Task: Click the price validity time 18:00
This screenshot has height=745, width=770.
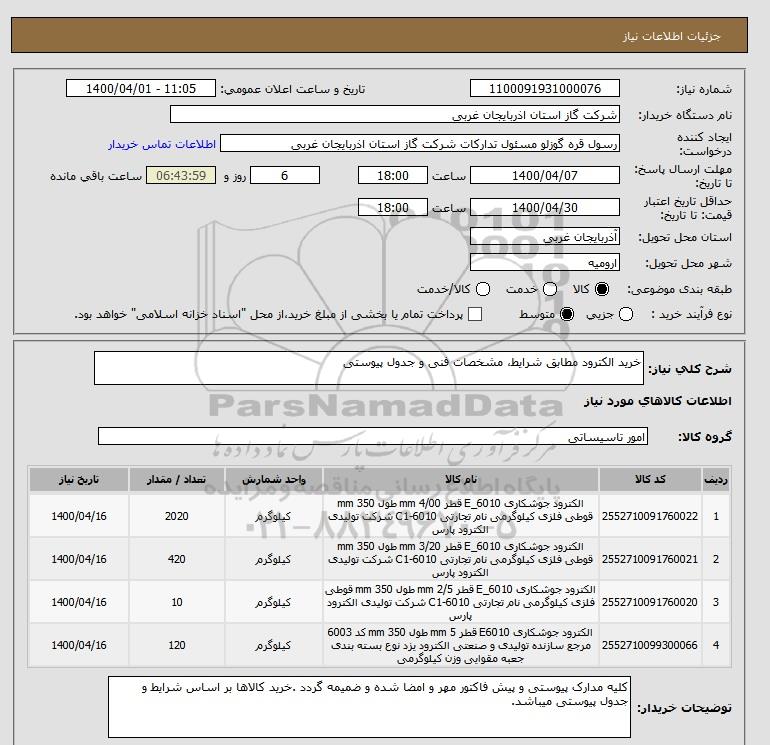Action: point(393,207)
